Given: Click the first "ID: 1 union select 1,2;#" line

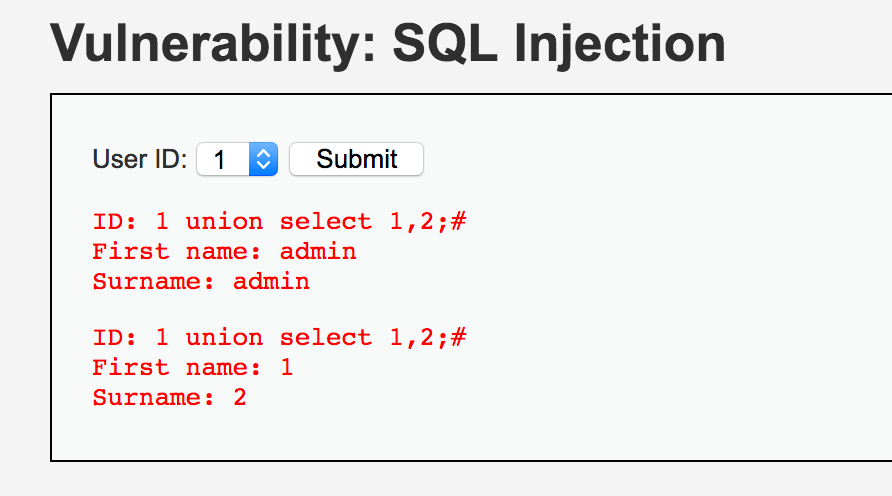Looking at the screenshot, I should tap(279, 221).
